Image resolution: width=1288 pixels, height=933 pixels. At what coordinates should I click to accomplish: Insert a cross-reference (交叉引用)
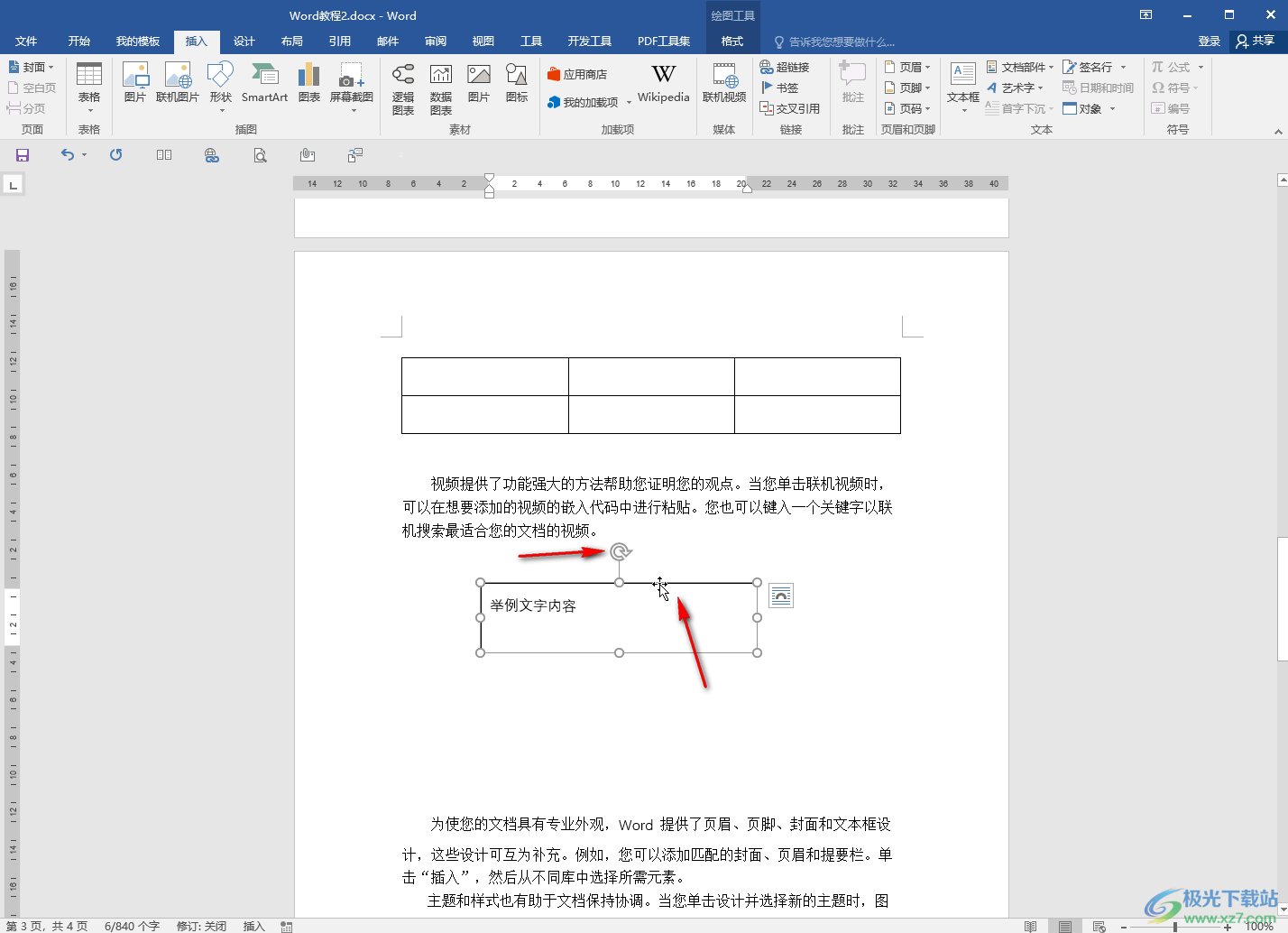point(790,108)
